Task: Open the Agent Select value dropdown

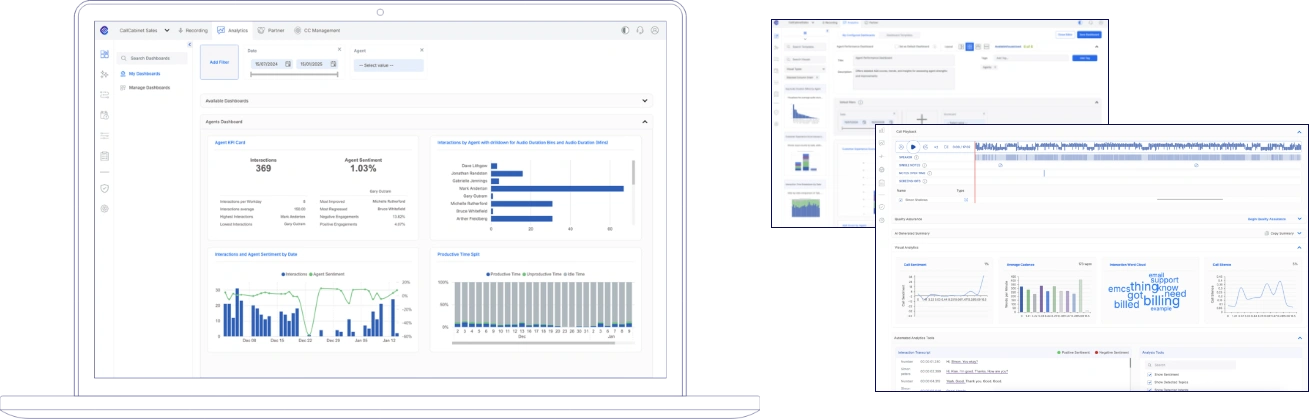Action: [389, 65]
